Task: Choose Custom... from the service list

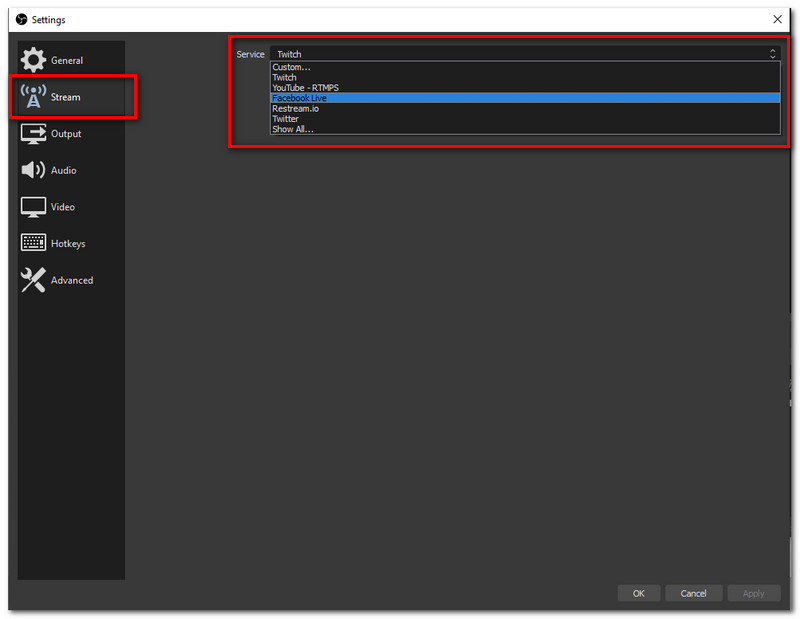Action: [x=525, y=67]
